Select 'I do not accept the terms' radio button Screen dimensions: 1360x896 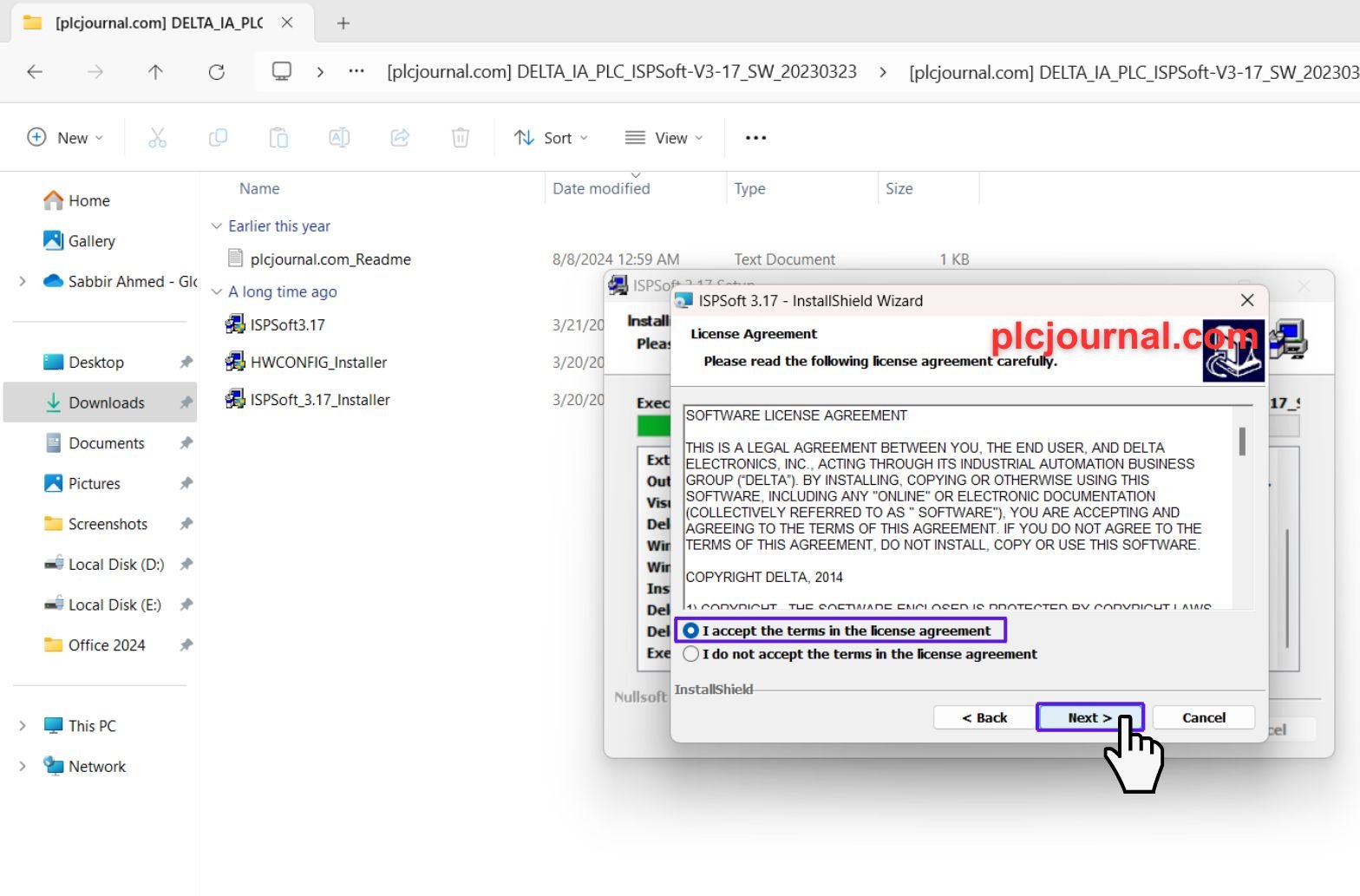691,654
